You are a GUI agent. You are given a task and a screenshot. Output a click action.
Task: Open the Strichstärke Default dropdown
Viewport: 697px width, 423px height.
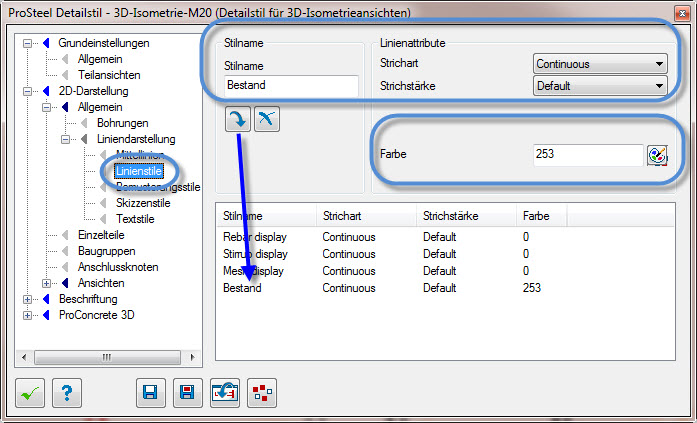click(x=600, y=85)
